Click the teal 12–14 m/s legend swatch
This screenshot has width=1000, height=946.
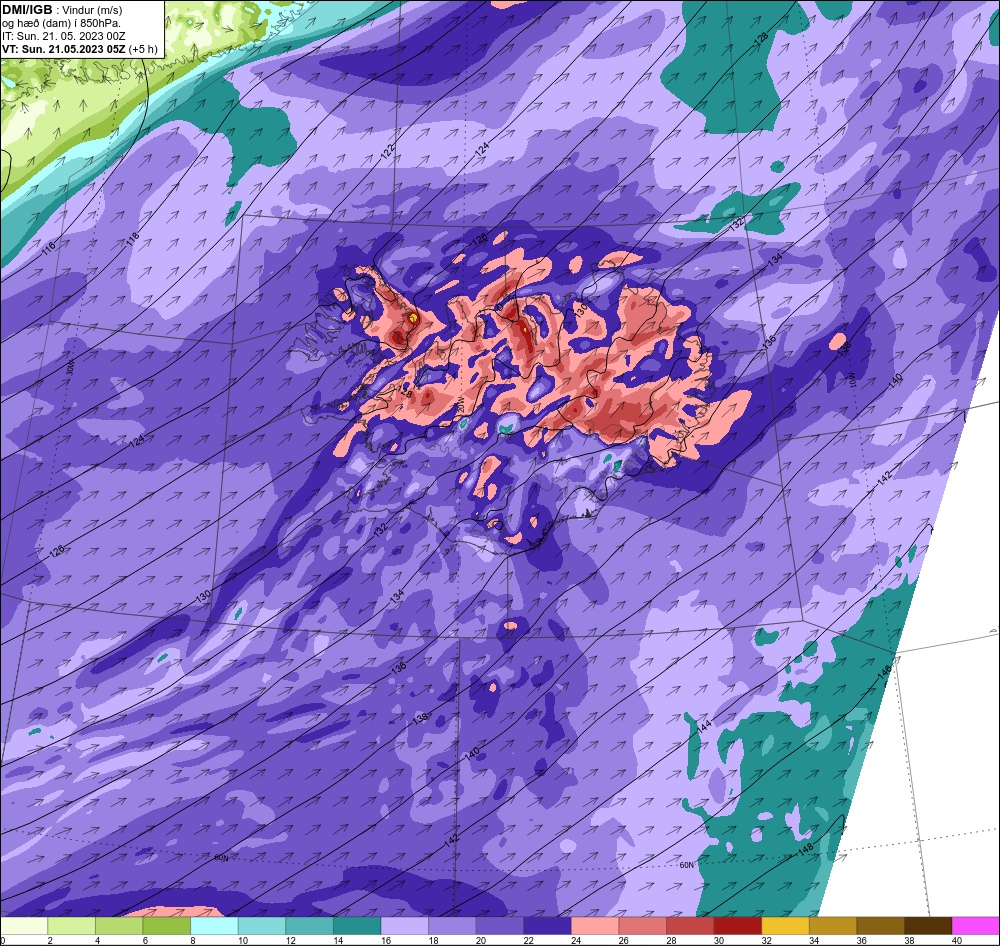(x=309, y=926)
